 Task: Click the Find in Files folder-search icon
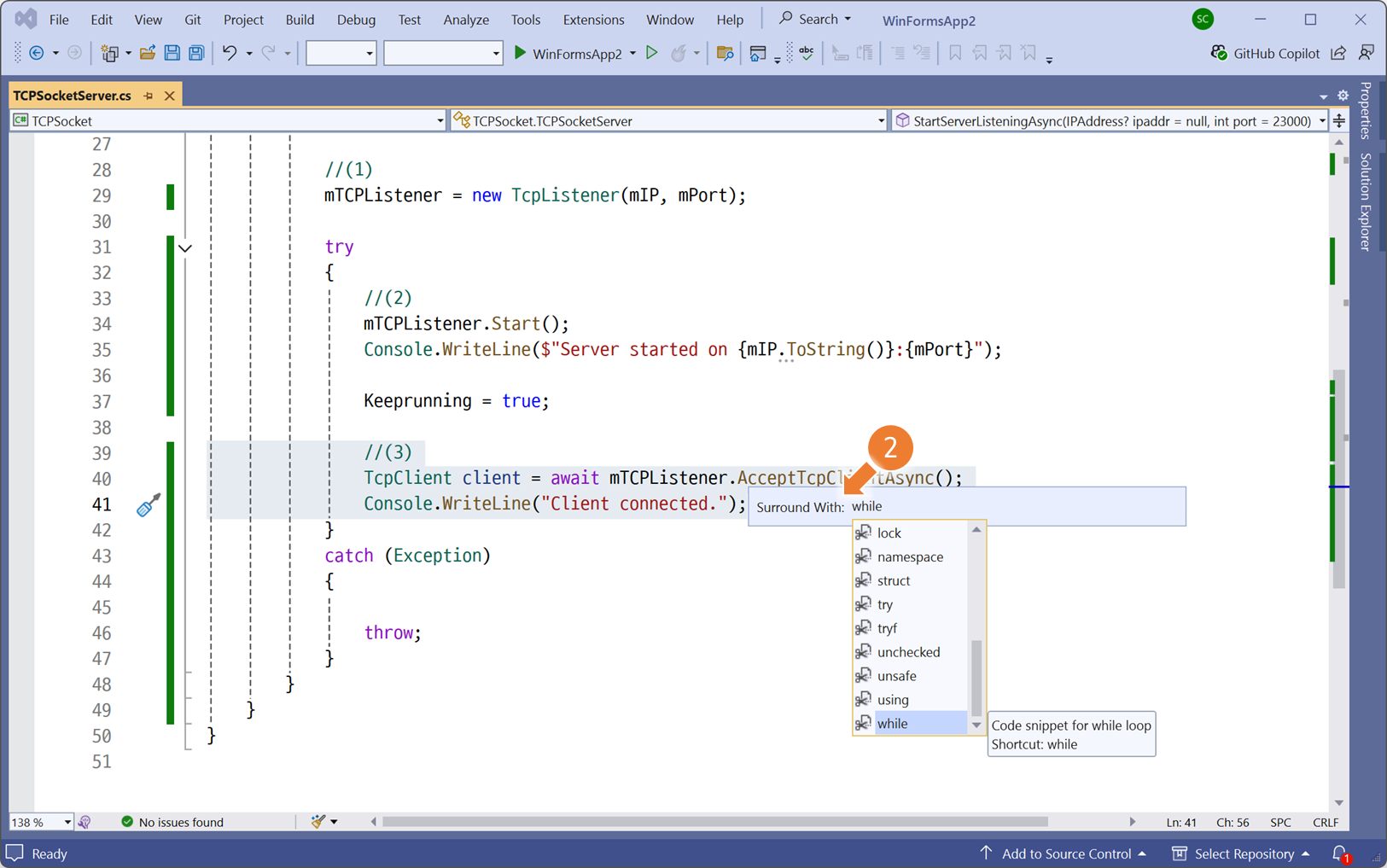pyautogui.click(x=725, y=53)
